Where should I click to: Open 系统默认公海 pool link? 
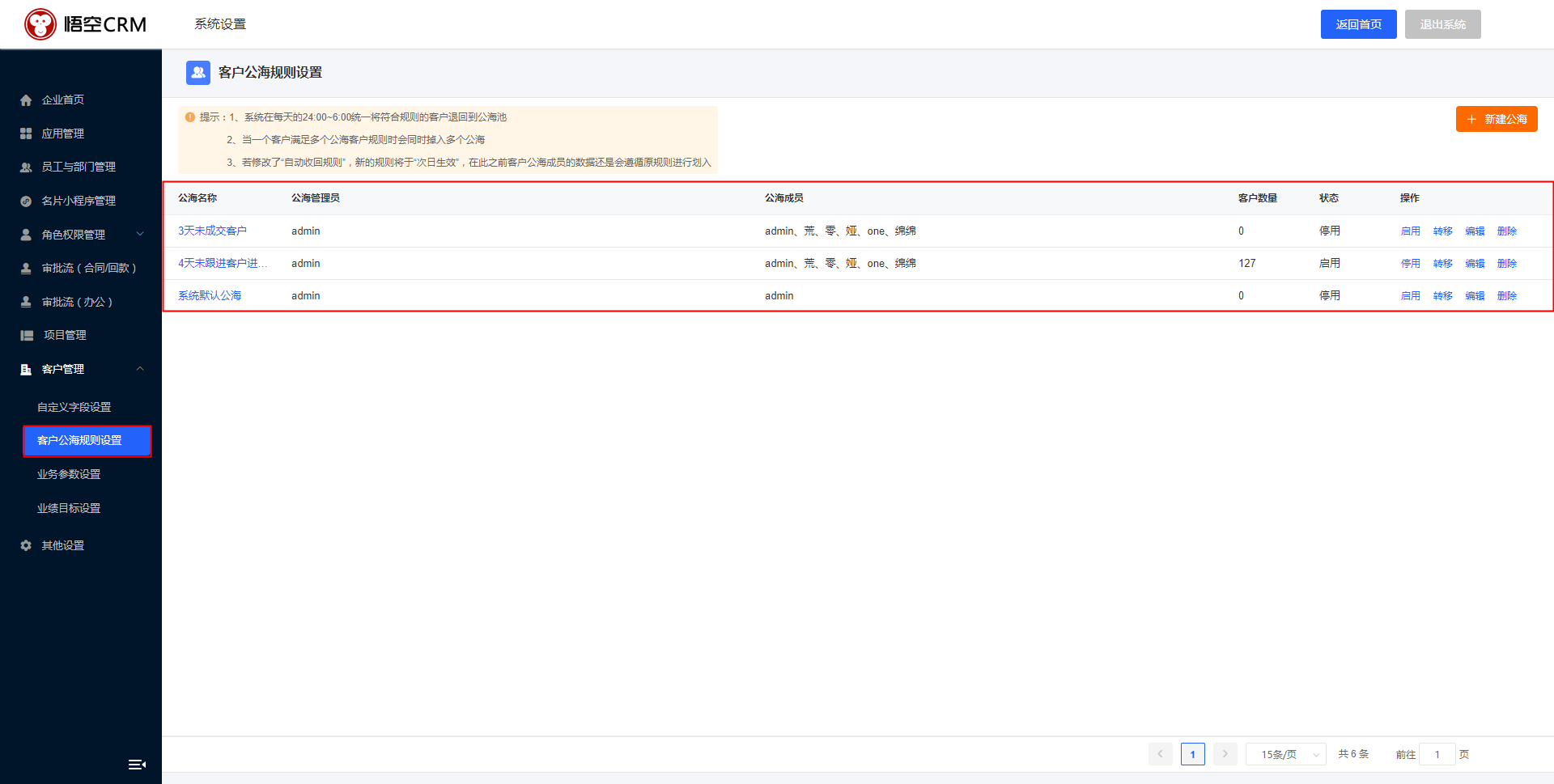(210, 295)
